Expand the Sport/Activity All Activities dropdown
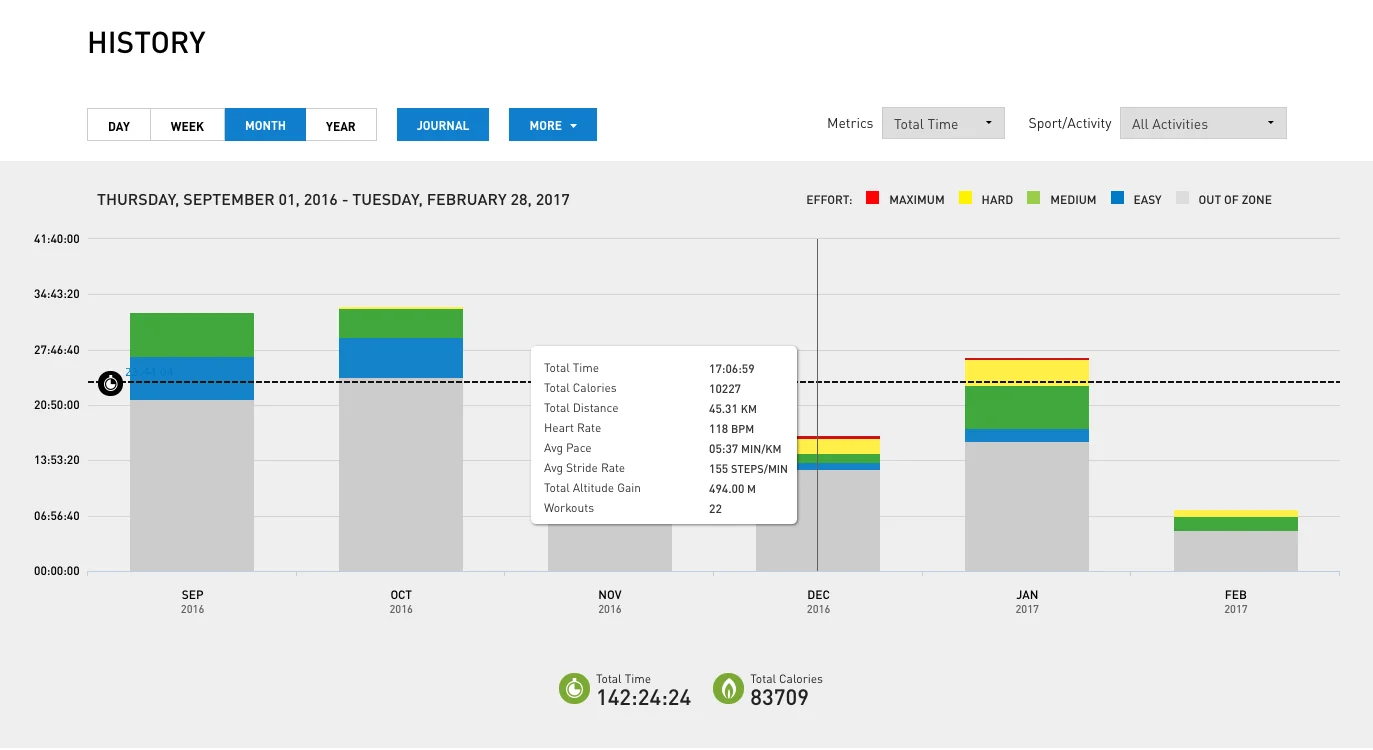 [1202, 124]
